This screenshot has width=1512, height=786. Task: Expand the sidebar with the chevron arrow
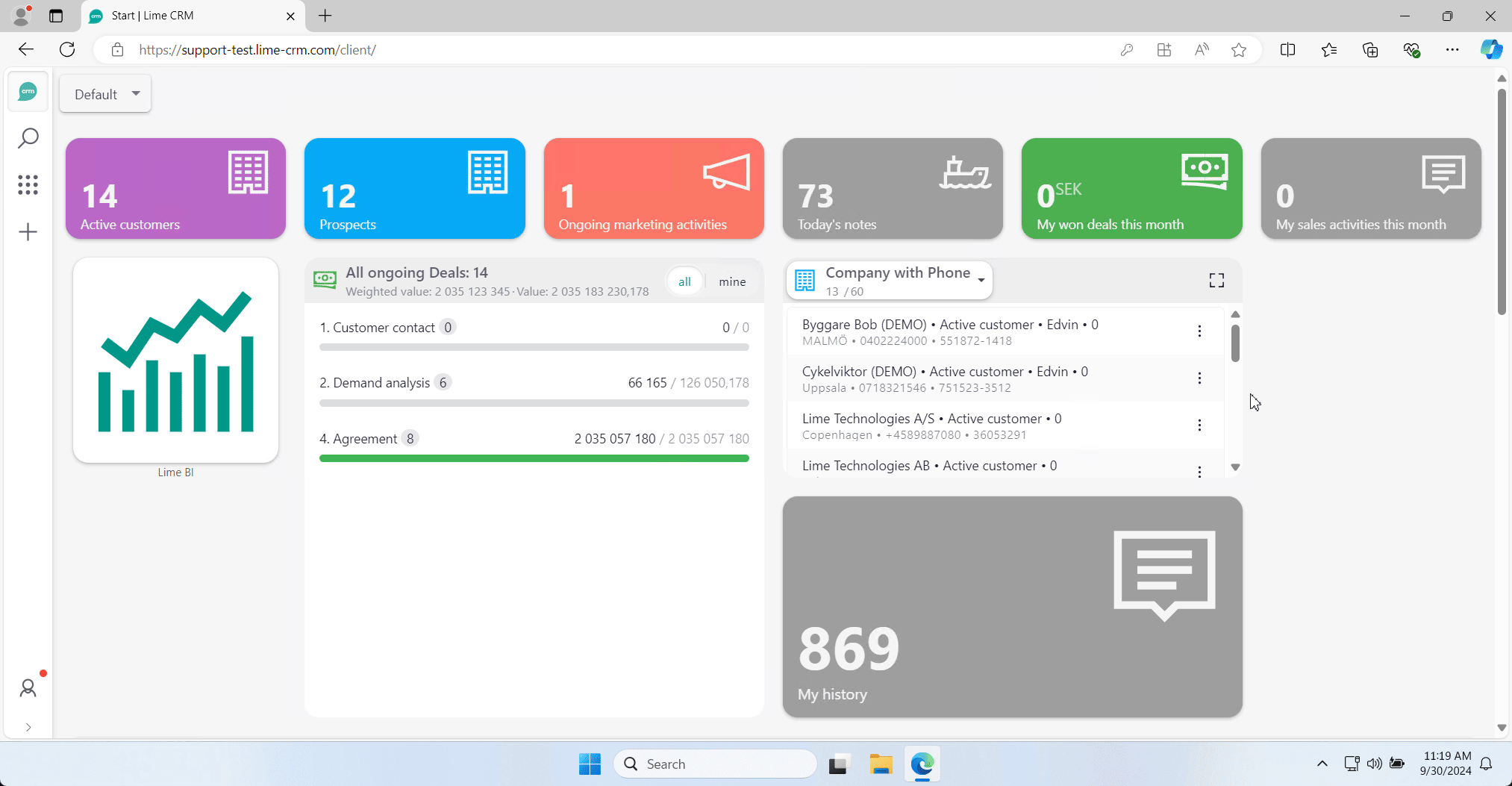pyautogui.click(x=28, y=727)
